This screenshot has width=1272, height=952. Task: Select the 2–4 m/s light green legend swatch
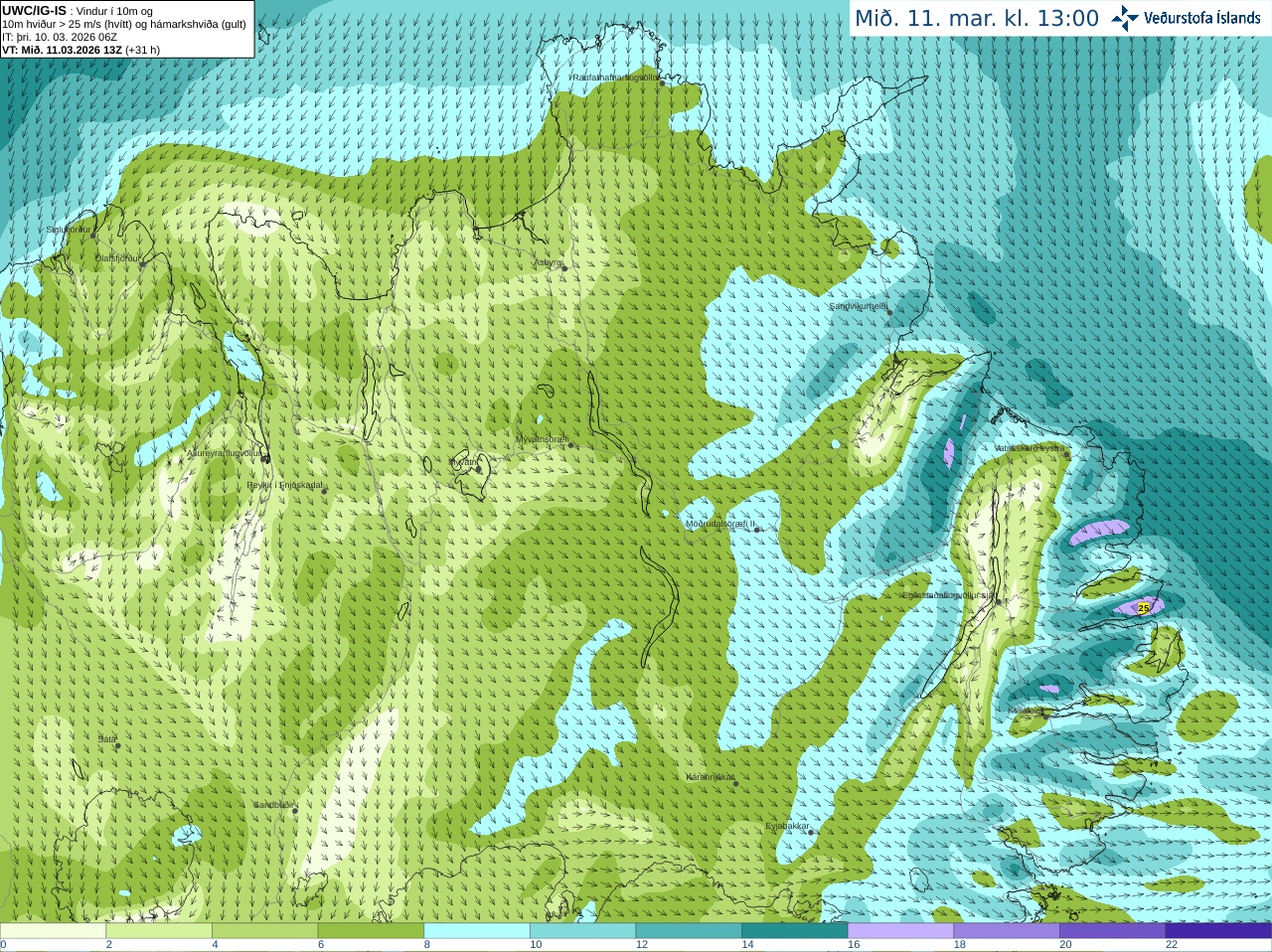159,931
